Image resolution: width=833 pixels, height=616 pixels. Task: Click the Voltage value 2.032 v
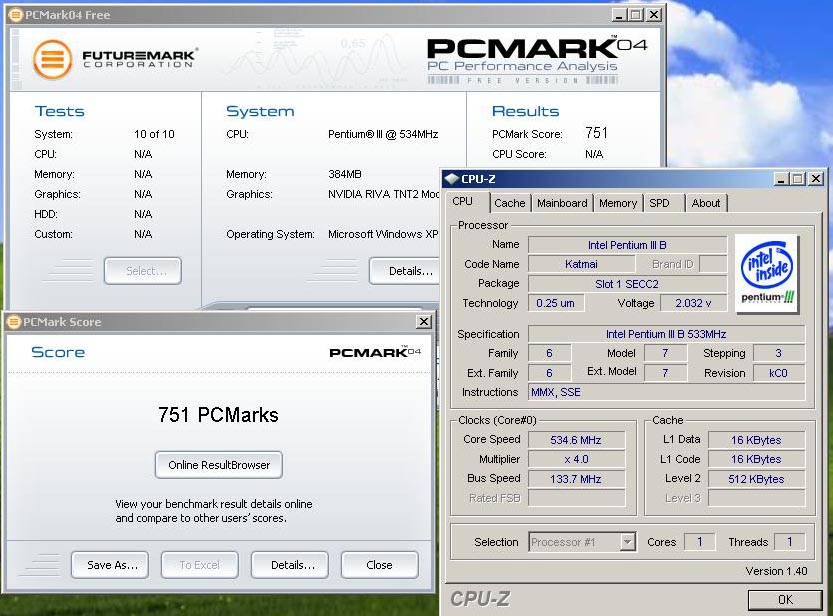point(693,303)
